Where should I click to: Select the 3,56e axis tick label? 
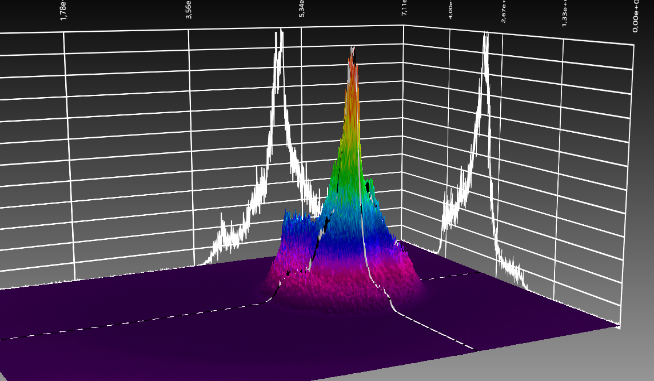click(189, 9)
